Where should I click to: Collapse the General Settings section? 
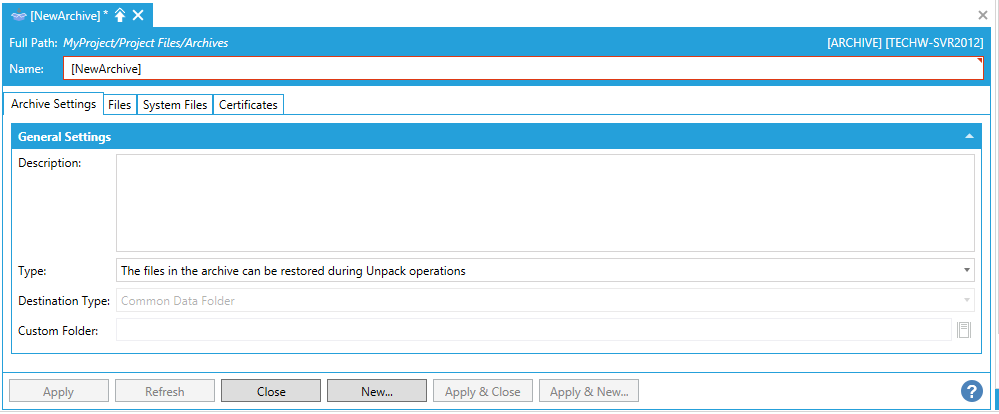(x=968, y=136)
